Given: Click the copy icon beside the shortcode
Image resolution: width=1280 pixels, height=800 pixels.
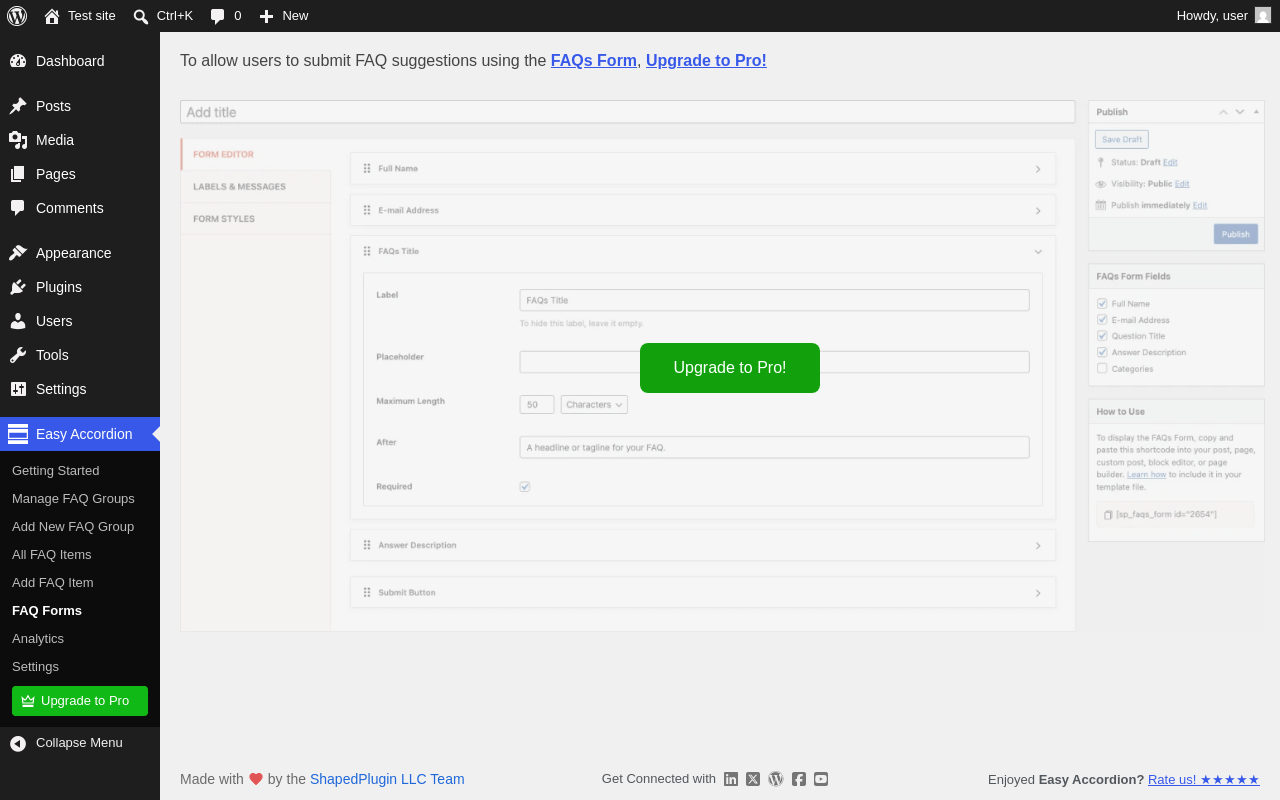Looking at the screenshot, I should 1108,515.
